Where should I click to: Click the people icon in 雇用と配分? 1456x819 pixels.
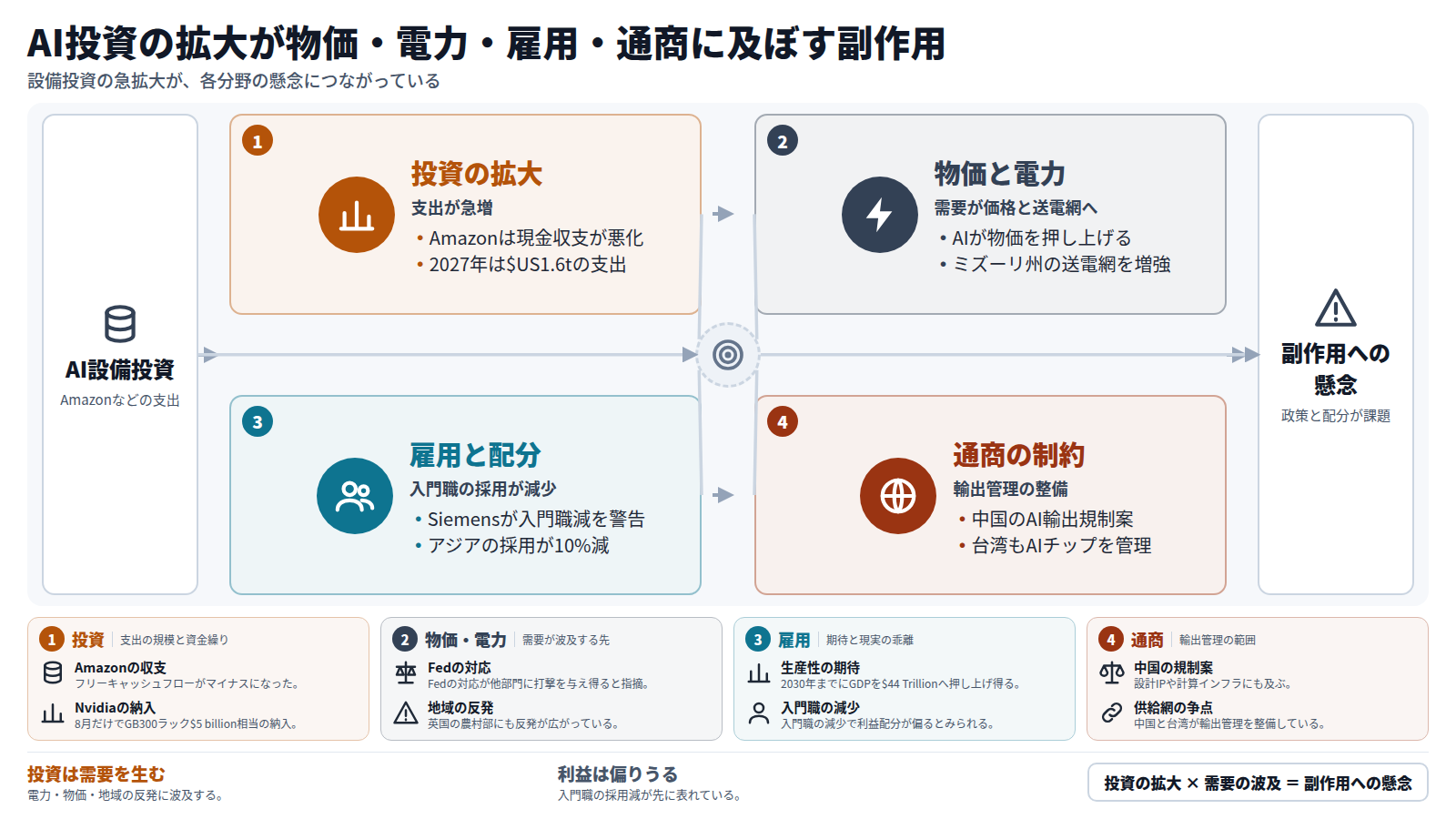355,496
